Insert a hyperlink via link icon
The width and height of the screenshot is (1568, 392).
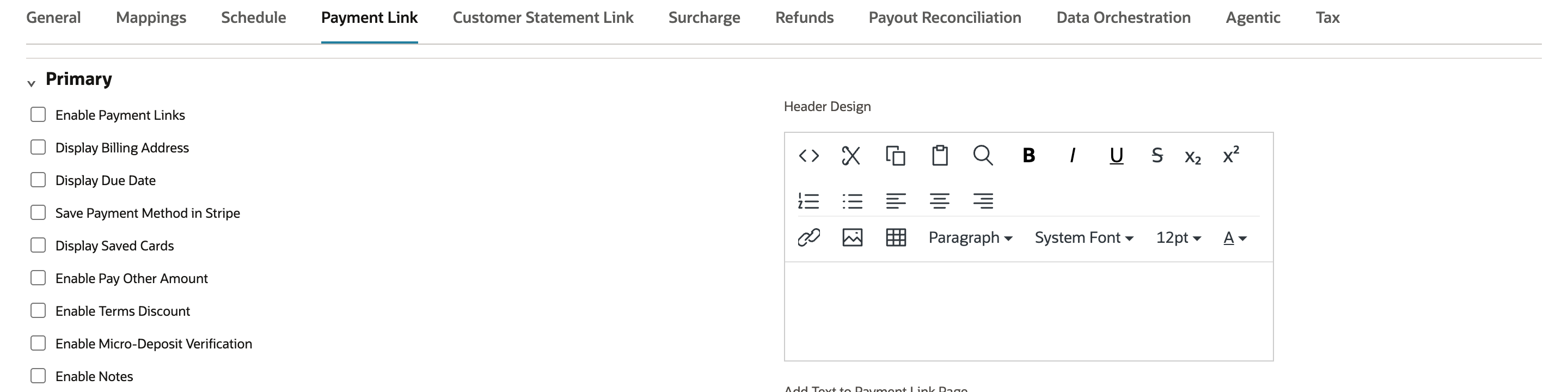pos(809,237)
